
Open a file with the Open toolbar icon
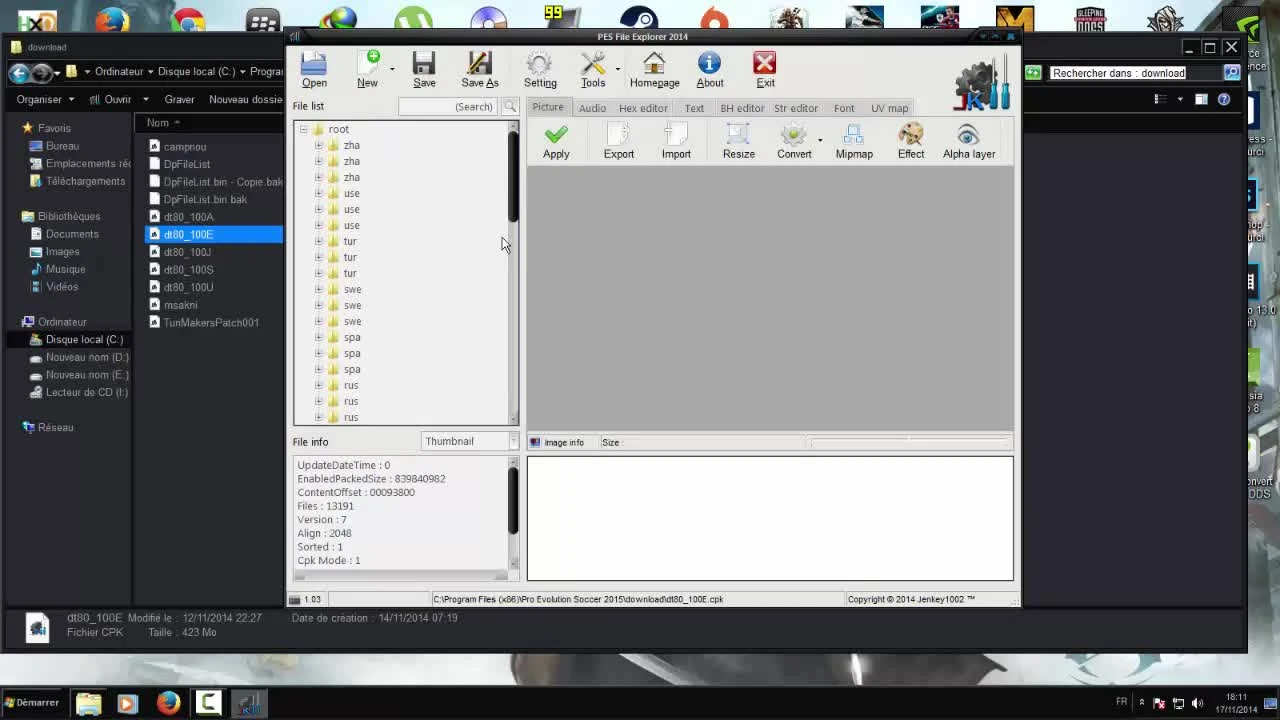tap(314, 70)
